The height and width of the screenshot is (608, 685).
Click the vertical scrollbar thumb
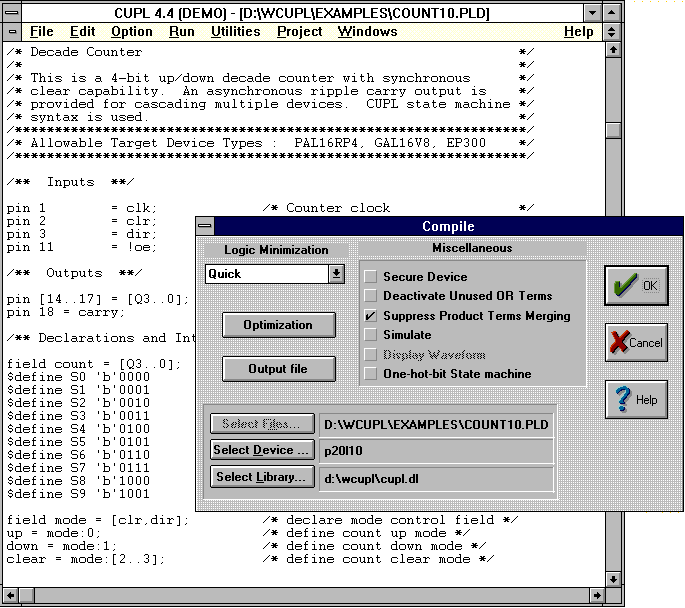613,130
